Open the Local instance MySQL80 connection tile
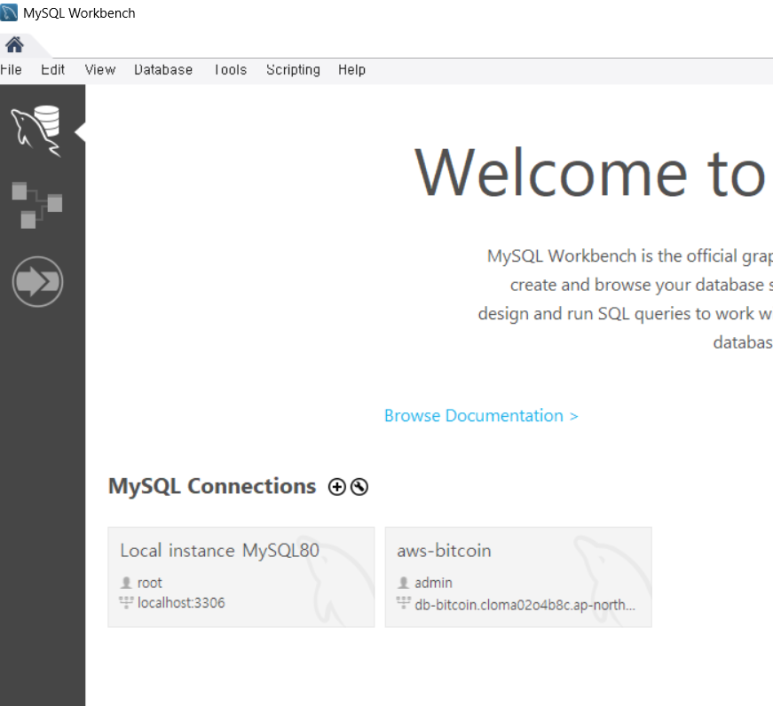The height and width of the screenshot is (706, 773). pyautogui.click(x=241, y=577)
